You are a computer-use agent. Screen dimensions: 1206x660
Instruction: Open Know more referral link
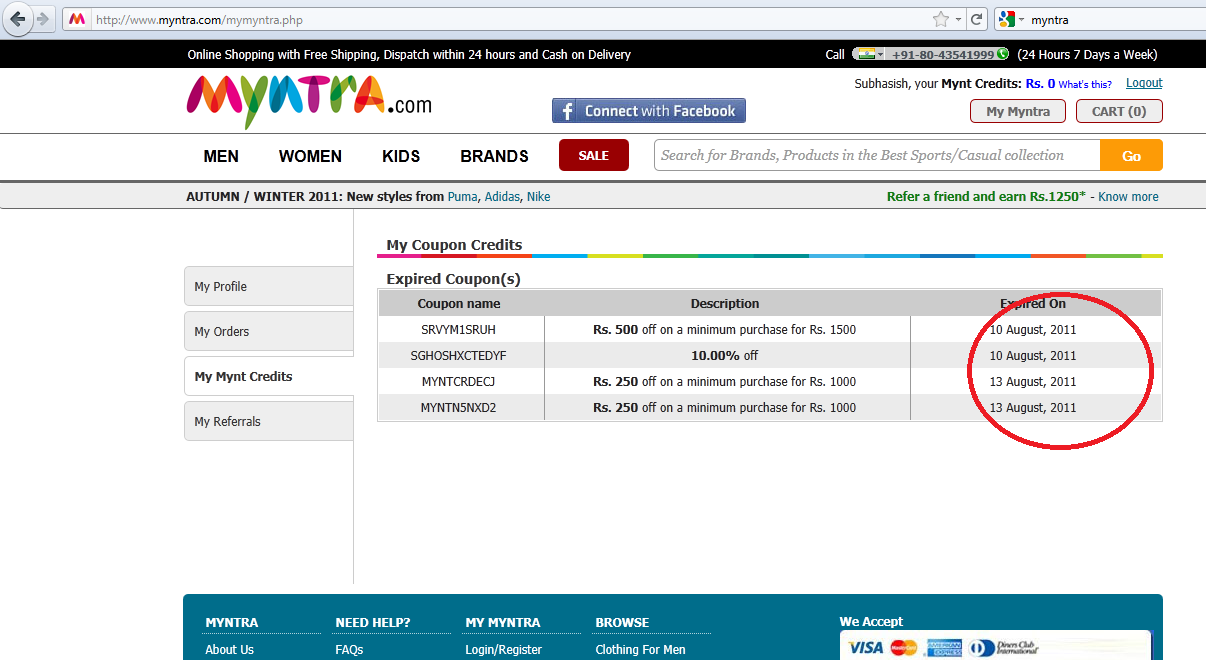[1128, 197]
